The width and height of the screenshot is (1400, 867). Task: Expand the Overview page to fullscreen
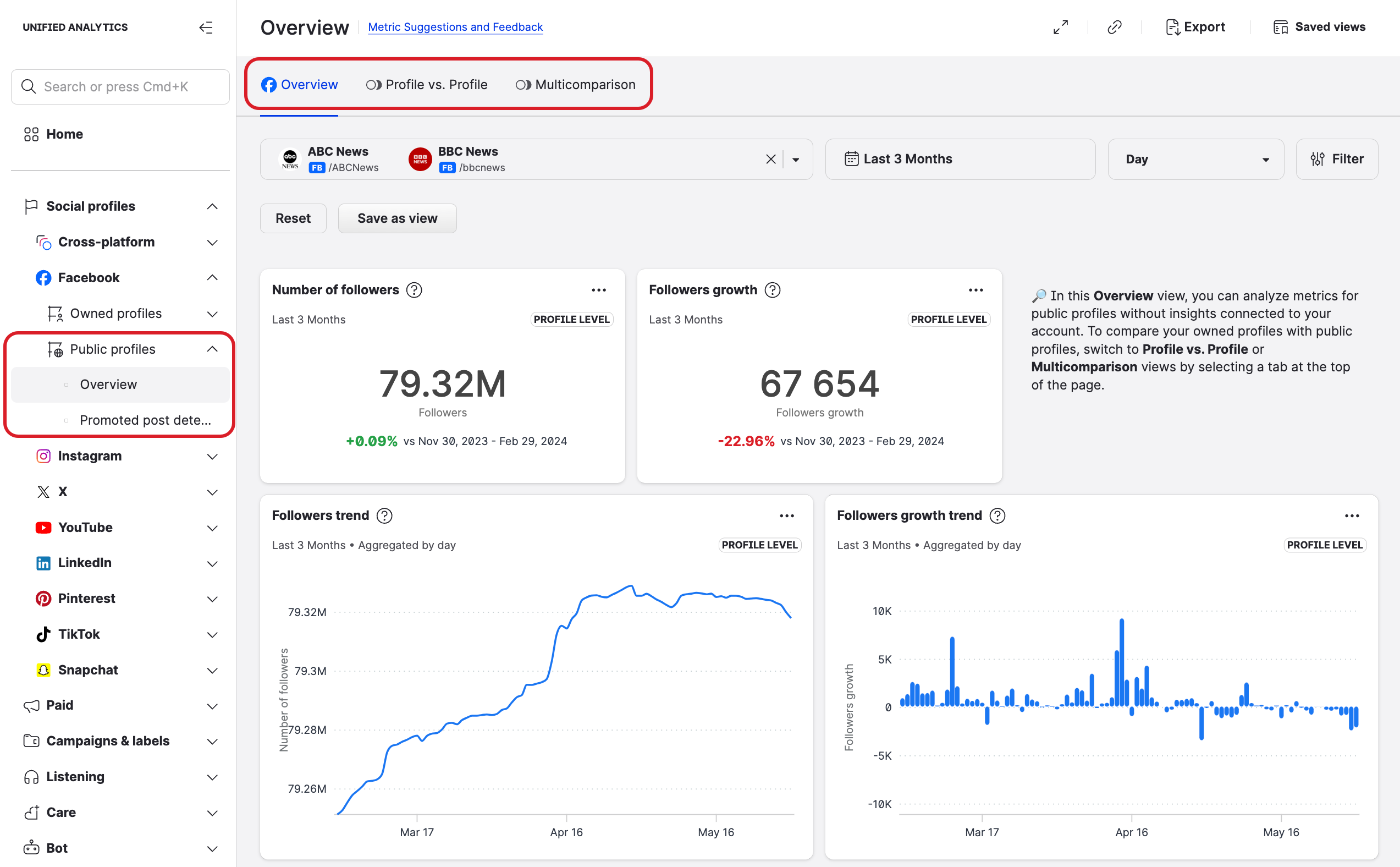coord(1060,27)
